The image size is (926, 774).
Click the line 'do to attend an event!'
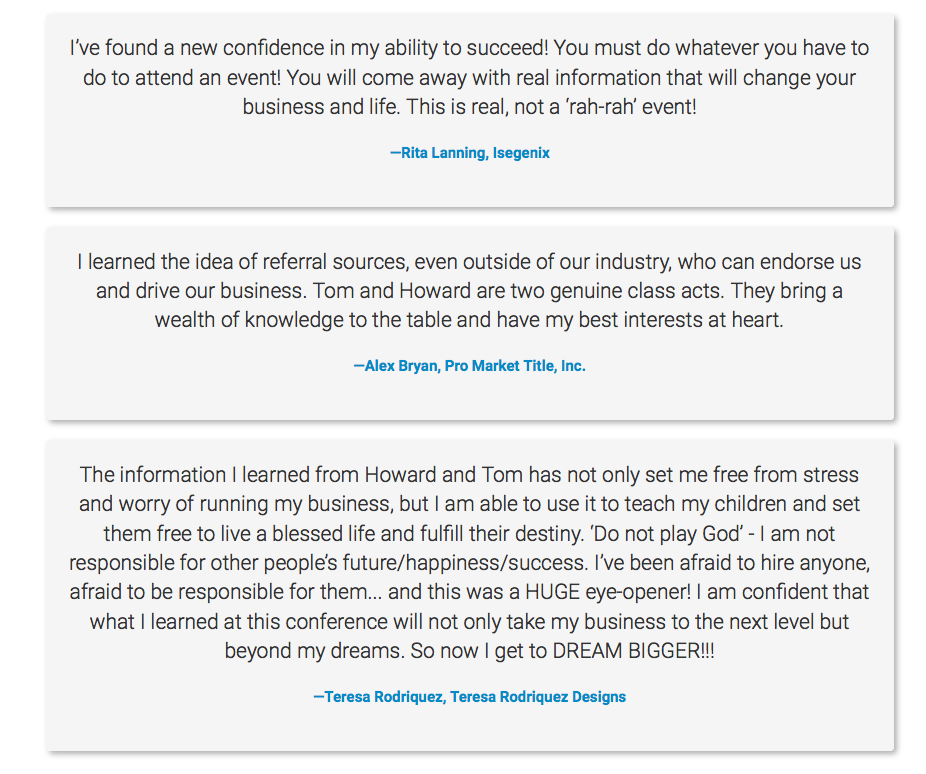[x=469, y=77]
